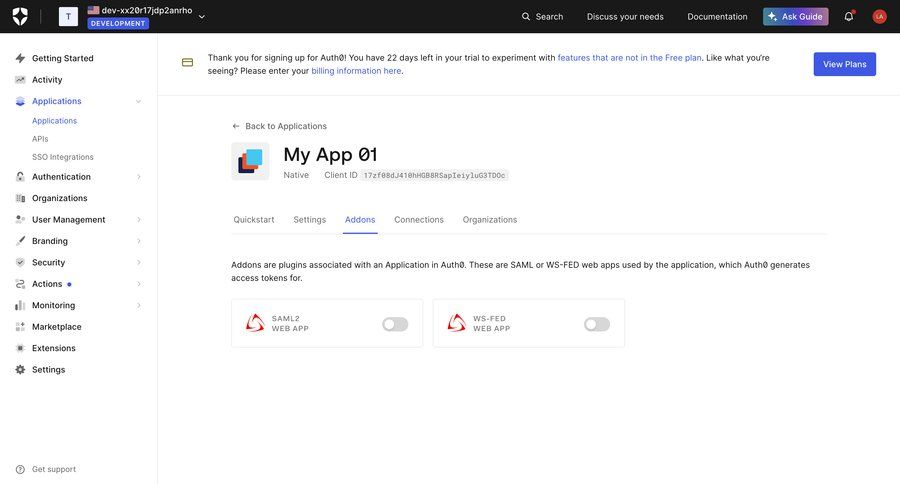Click the Auth0 shield logo
Image resolution: width=900 pixels, height=484 pixels.
(x=20, y=16)
